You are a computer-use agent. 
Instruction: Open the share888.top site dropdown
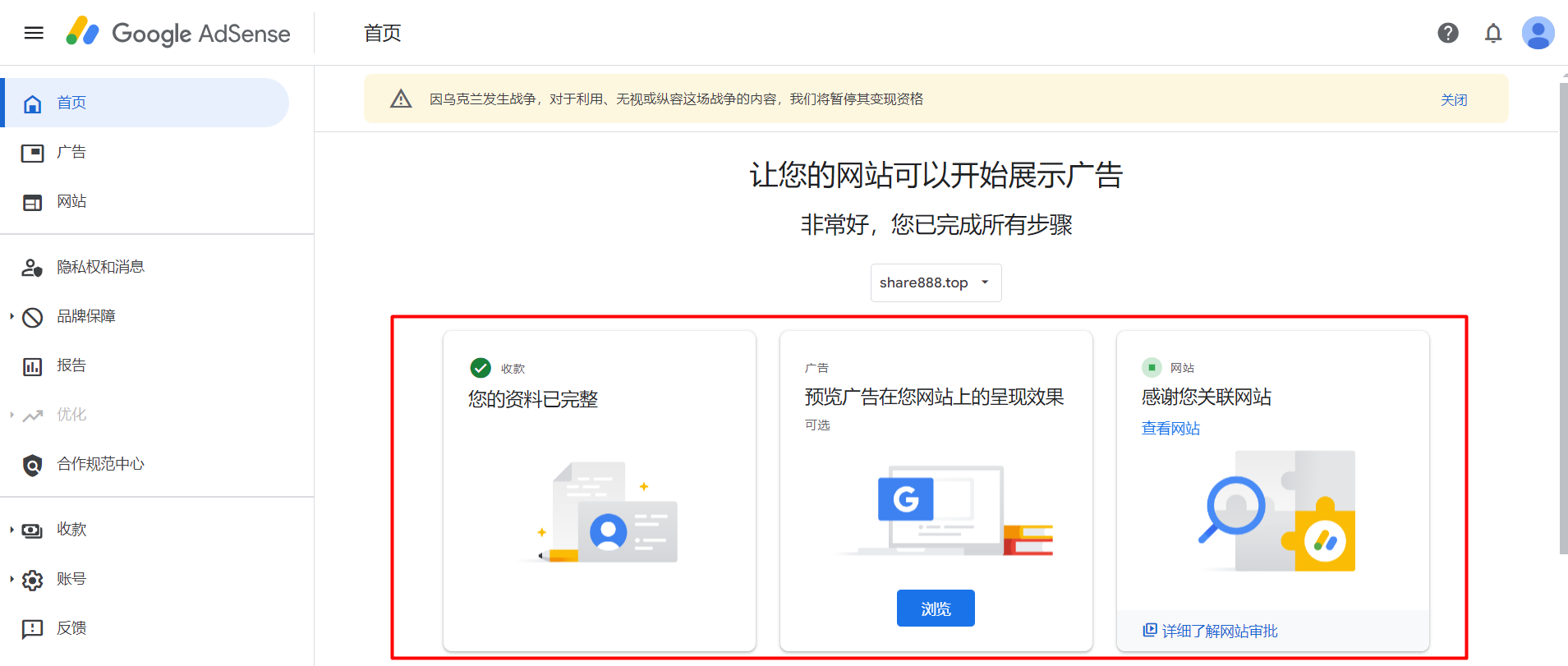point(936,282)
